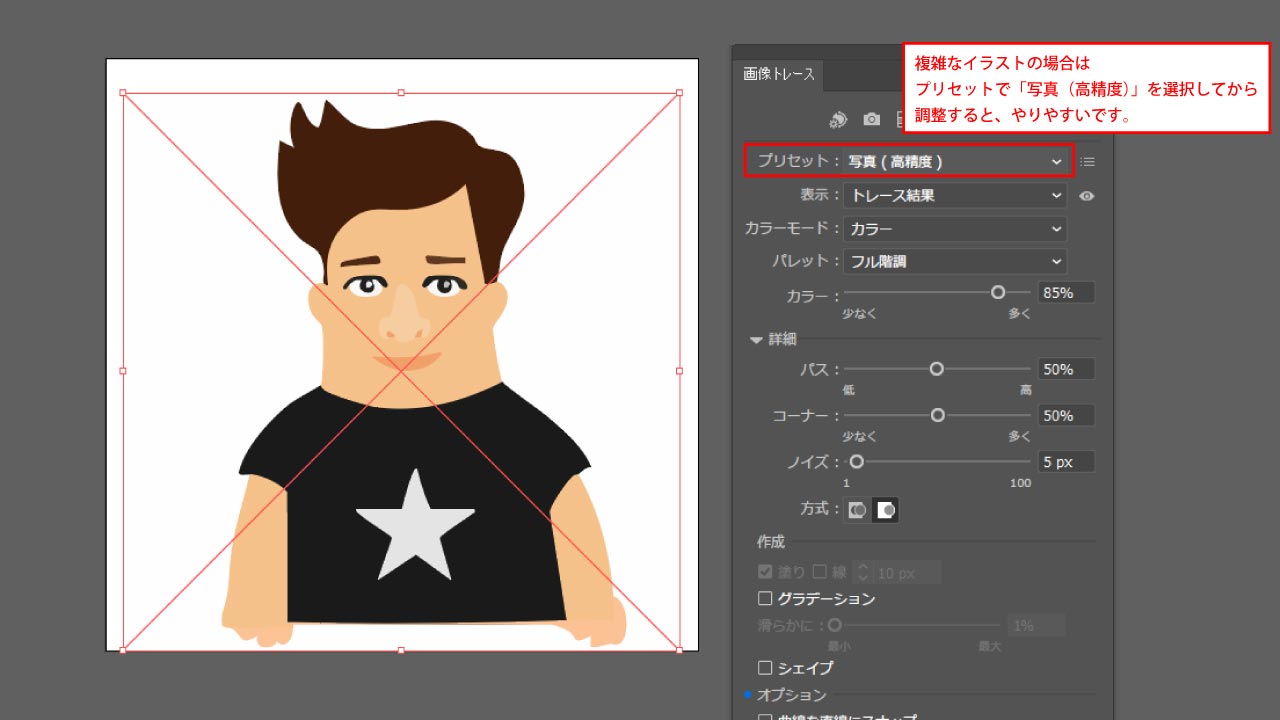The height and width of the screenshot is (720, 1280).
Task: Click the コーナー 50% value field
Action: pyautogui.click(x=1066, y=416)
